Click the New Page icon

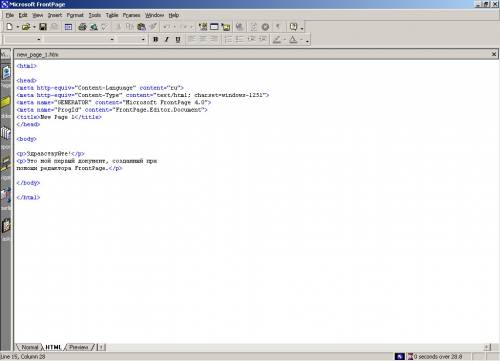pos(9,27)
